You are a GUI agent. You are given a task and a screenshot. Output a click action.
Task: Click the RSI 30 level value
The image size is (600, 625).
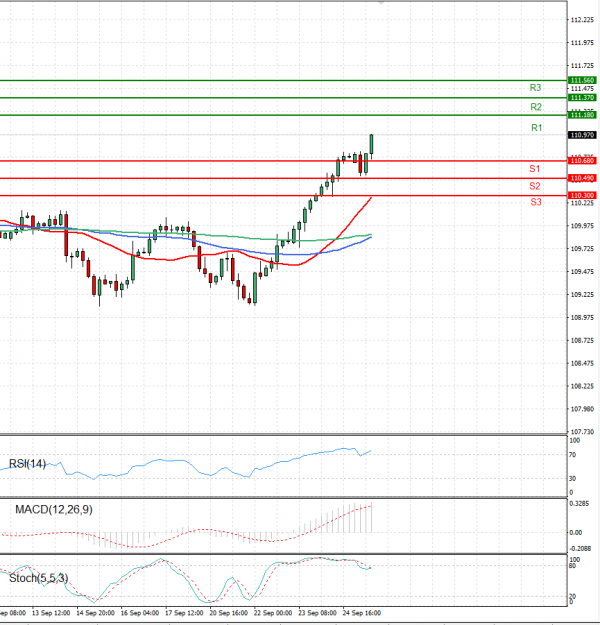(x=572, y=478)
